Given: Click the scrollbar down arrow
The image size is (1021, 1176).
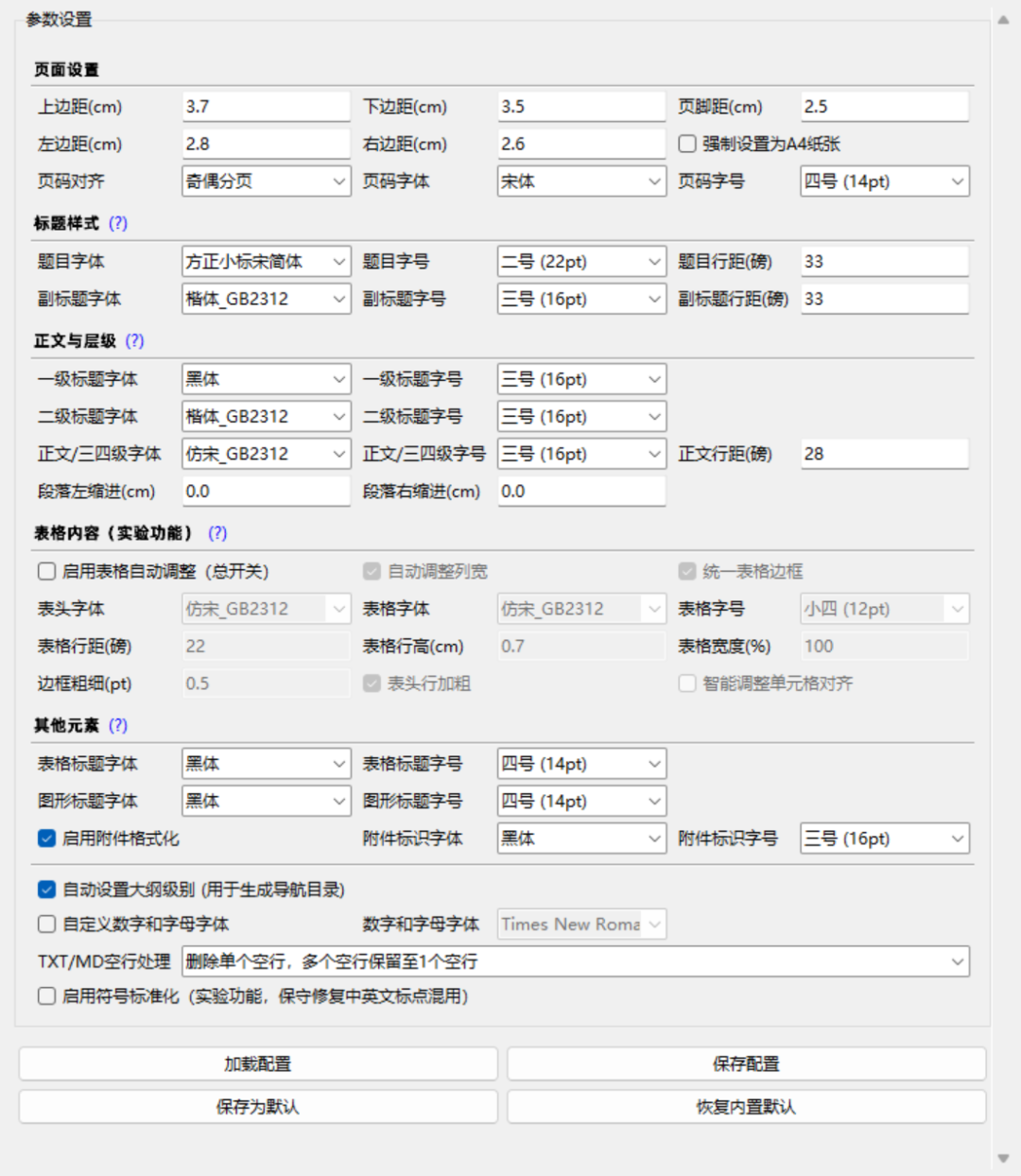Looking at the screenshot, I should 1003,1158.
